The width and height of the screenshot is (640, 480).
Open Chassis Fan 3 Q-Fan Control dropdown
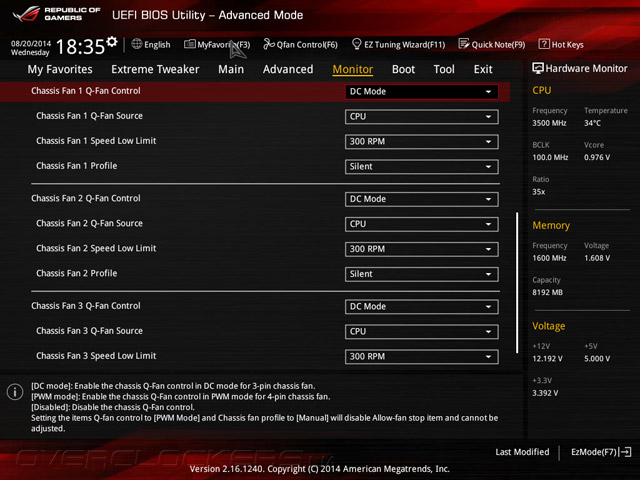click(x=422, y=307)
